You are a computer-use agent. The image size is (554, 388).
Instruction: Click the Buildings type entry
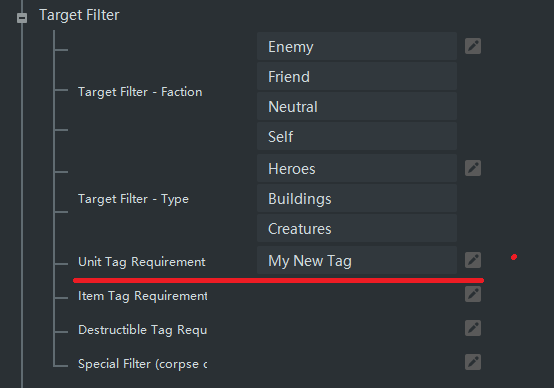point(357,199)
